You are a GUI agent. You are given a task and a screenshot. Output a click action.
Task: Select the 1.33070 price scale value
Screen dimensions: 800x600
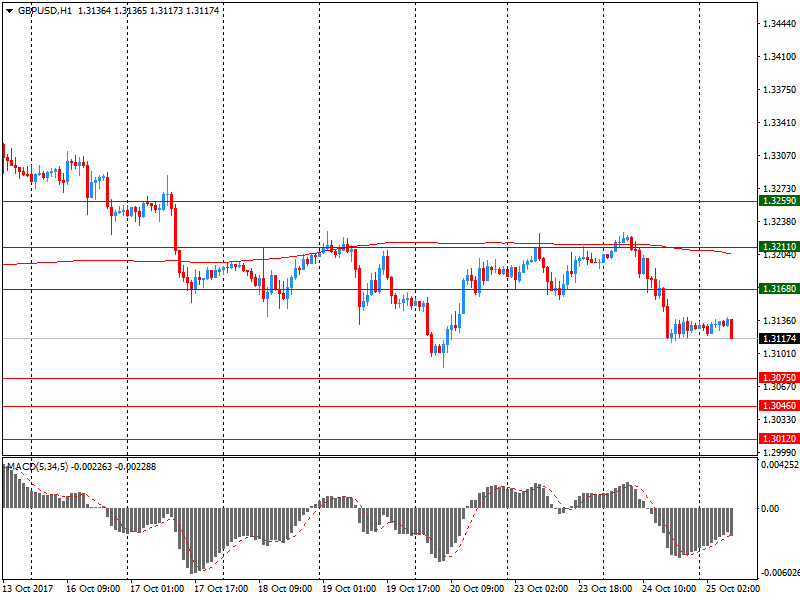(780, 156)
